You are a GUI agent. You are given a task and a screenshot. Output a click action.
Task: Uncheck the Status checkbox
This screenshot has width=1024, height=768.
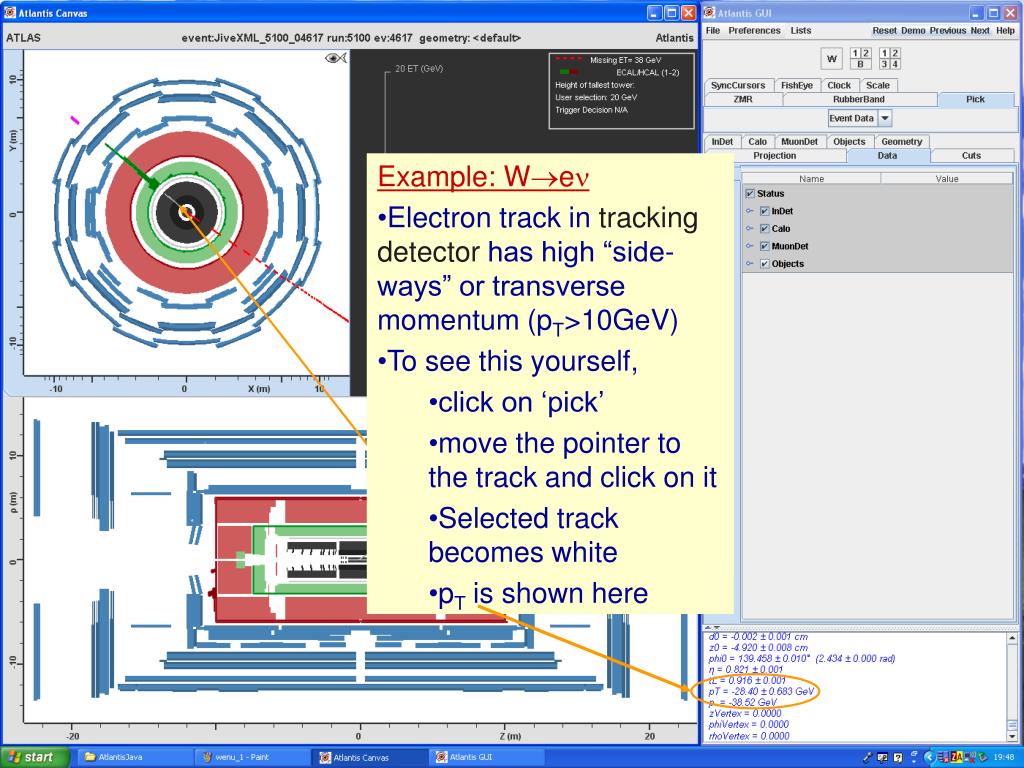tap(750, 194)
